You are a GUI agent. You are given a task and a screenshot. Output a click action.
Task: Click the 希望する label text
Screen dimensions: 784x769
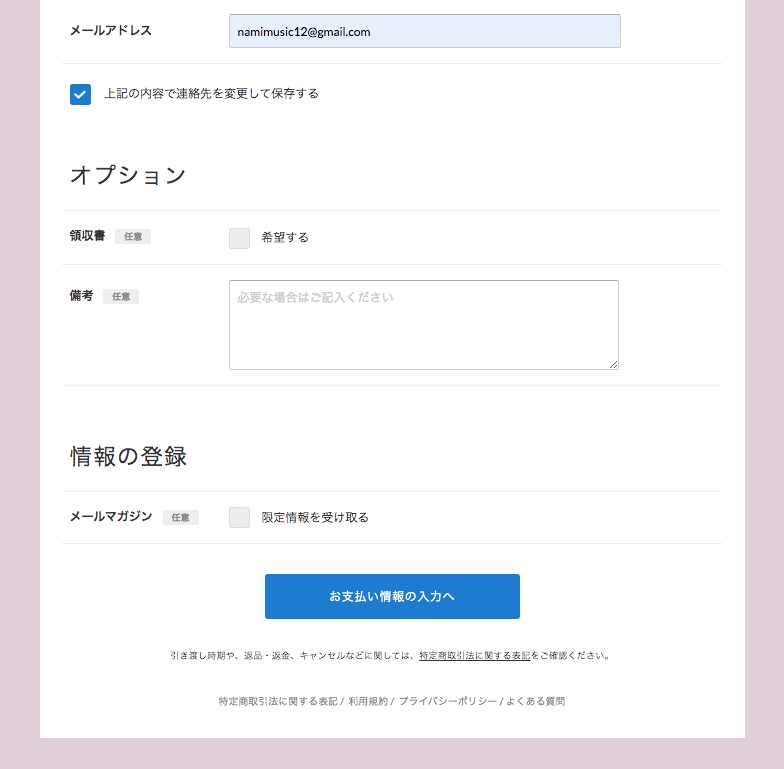pyautogui.click(x=285, y=238)
